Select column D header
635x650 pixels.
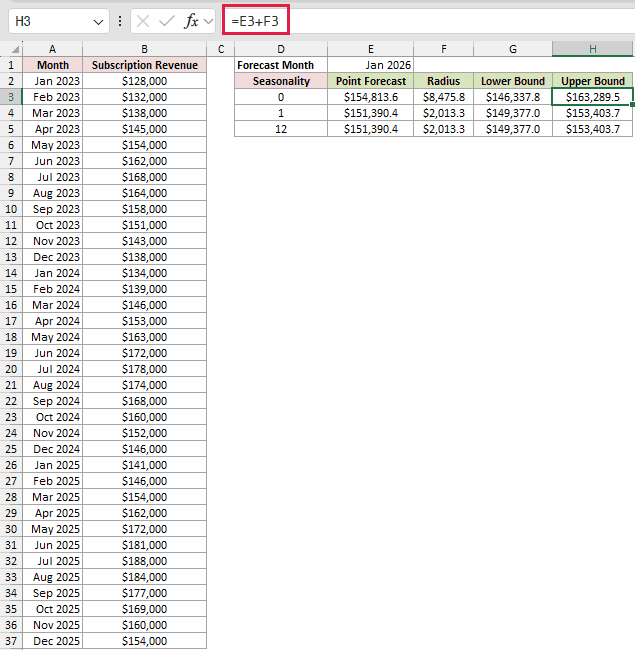281,49
